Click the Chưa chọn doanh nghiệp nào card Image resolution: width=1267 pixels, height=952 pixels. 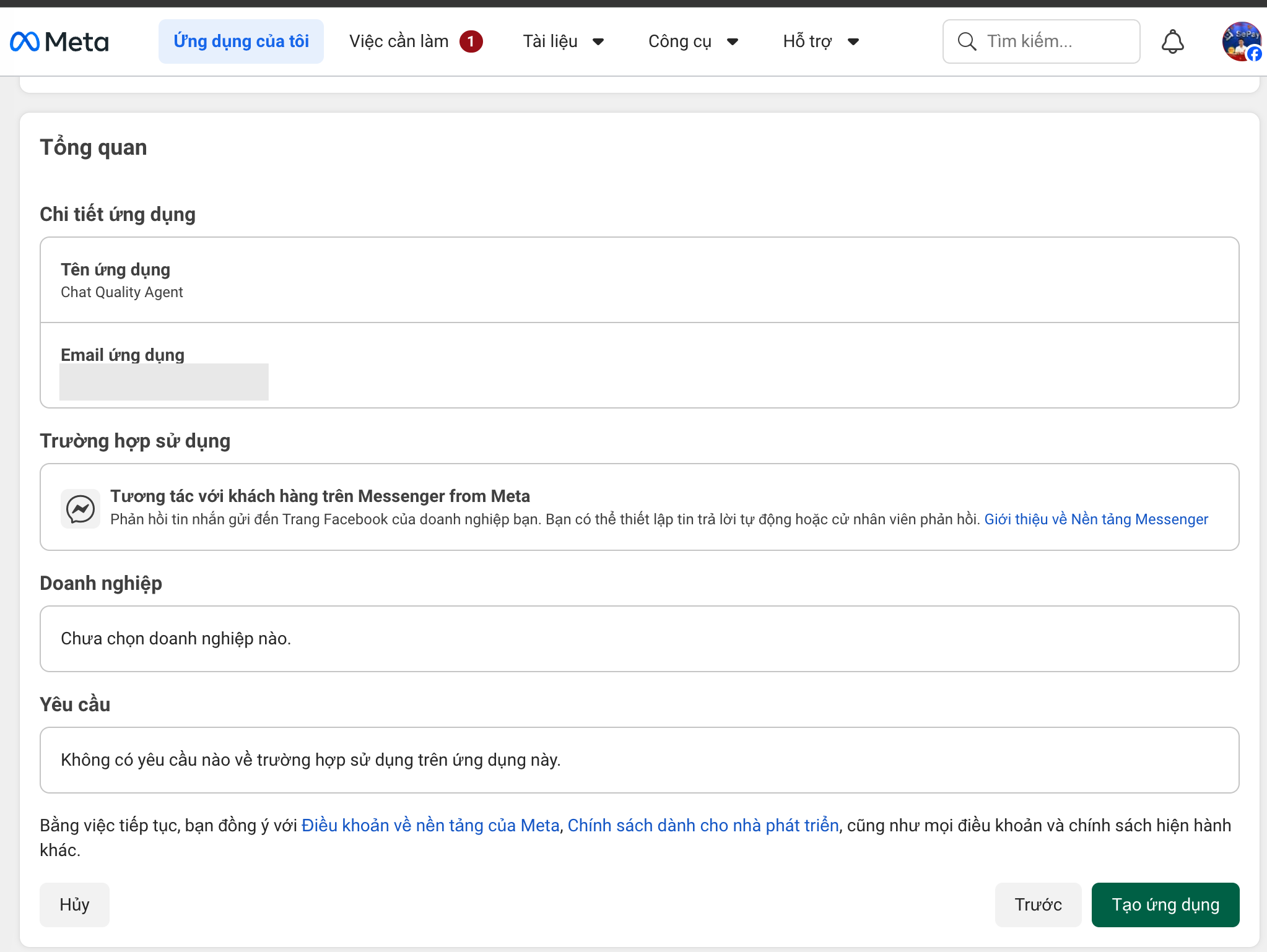point(638,638)
